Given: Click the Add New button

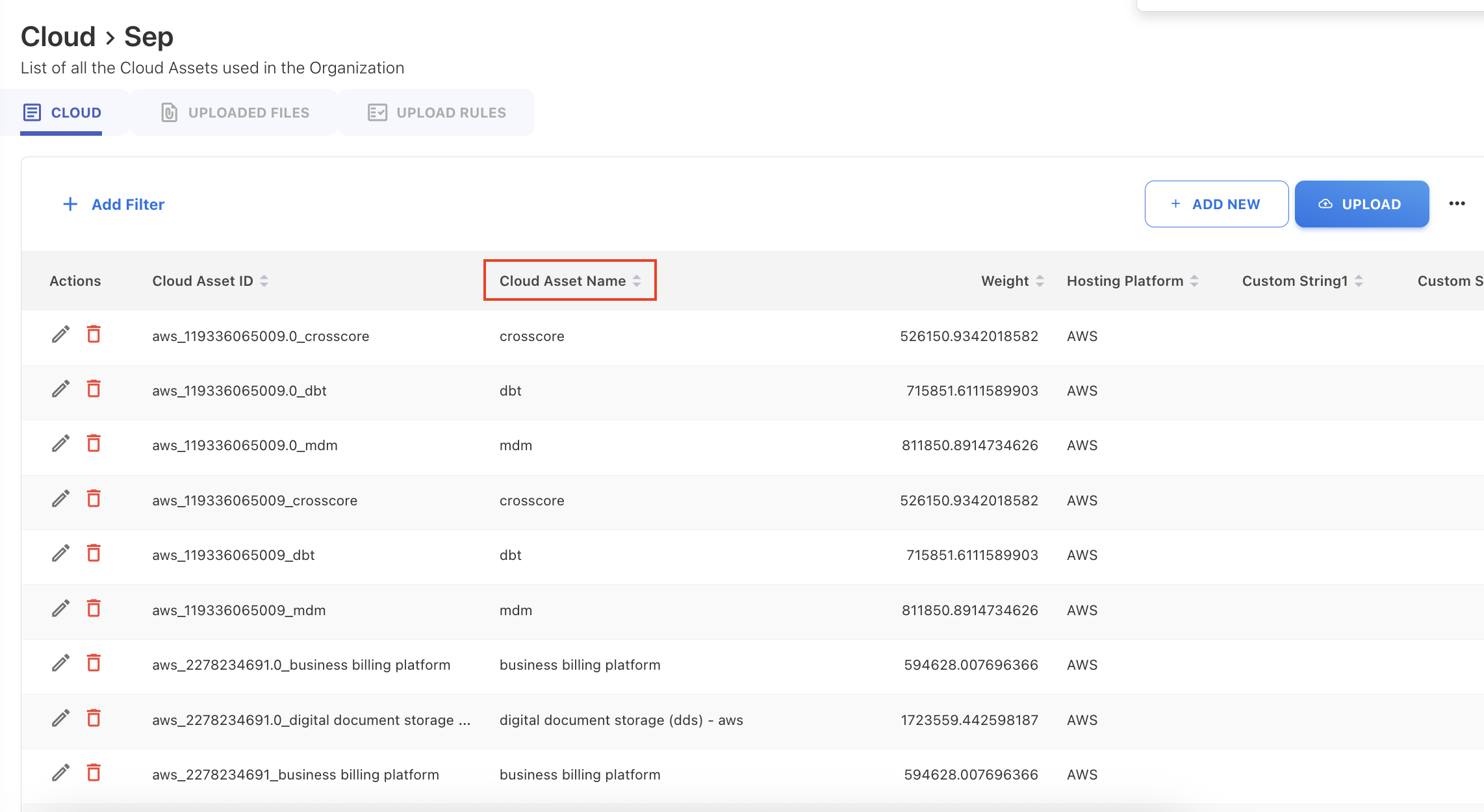Looking at the screenshot, I should pos(1216,204).
